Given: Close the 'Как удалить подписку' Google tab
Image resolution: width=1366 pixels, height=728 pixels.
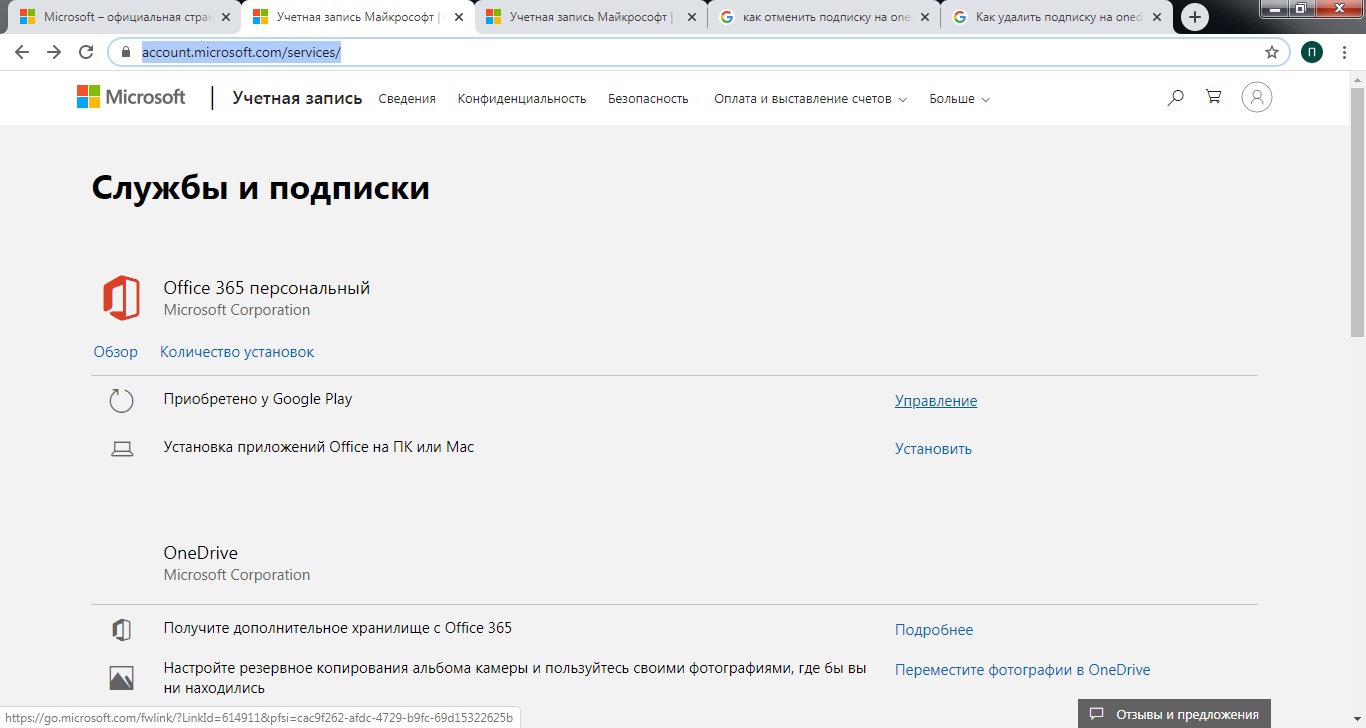Looking at the screenshot, I should click(x=1157, y=17).
